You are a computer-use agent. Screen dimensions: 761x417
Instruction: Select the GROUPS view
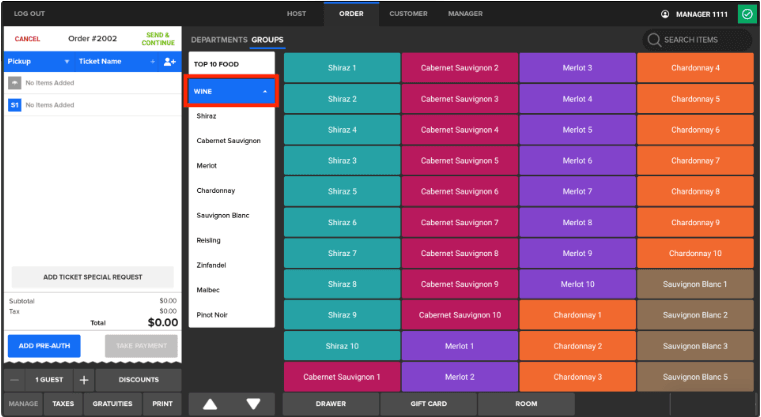pyautogui.click(x=267, y=40)
